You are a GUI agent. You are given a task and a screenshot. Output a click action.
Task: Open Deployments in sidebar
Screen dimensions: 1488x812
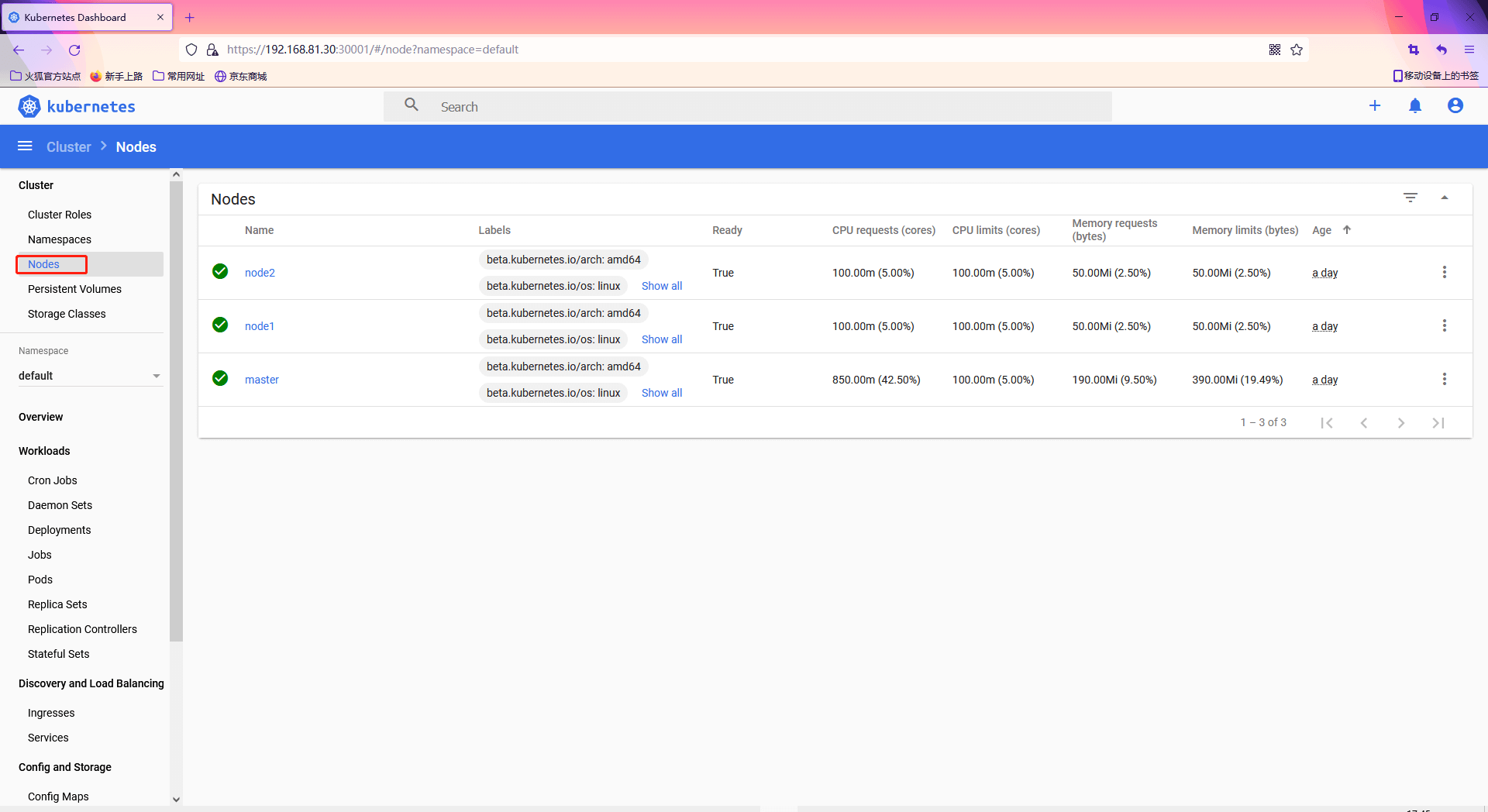[x=60, y=530]
